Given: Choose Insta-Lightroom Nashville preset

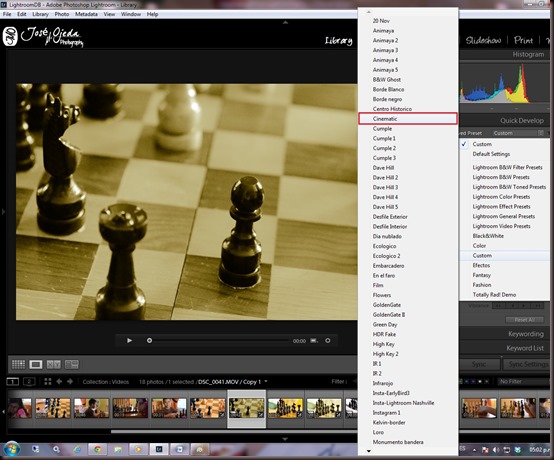Looking at the screenshot, I should tap(408, 403).
